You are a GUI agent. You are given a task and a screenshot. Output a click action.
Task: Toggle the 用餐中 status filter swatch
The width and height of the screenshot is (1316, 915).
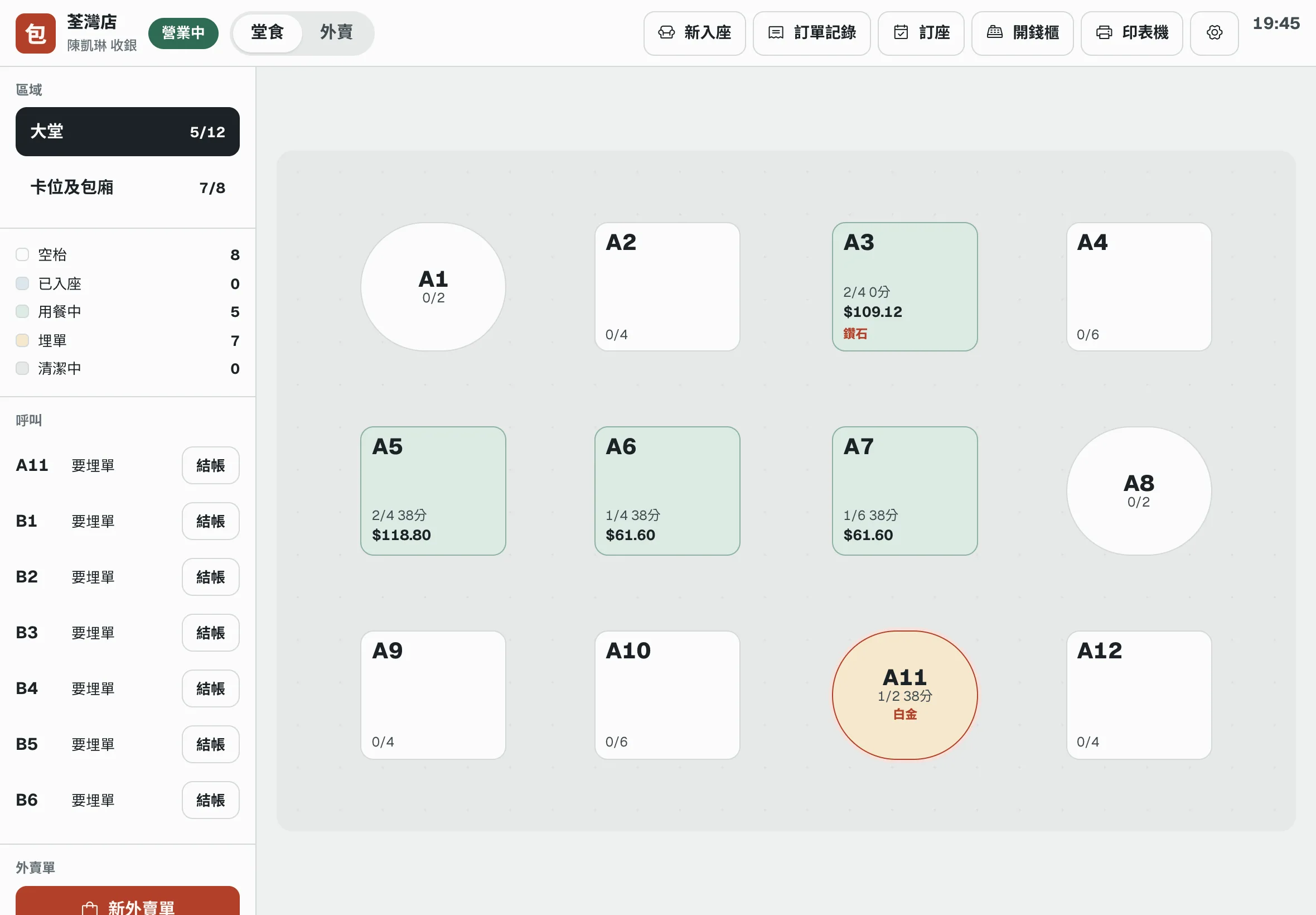22,311
